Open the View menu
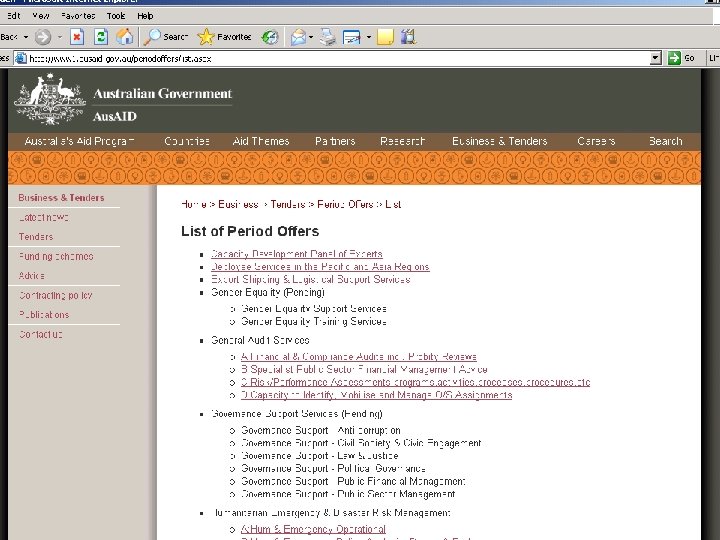The image size is (720, 540). (x=41, y=16)
